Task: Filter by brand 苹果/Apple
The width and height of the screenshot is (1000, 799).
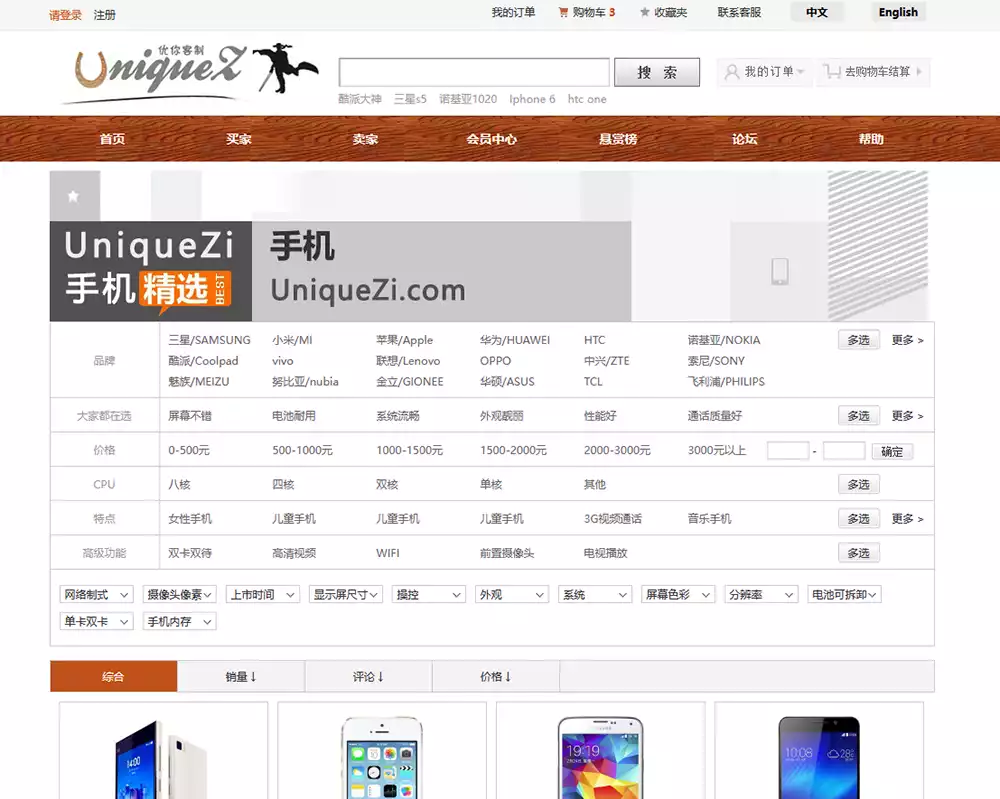Action: click(x=404, y=340)
